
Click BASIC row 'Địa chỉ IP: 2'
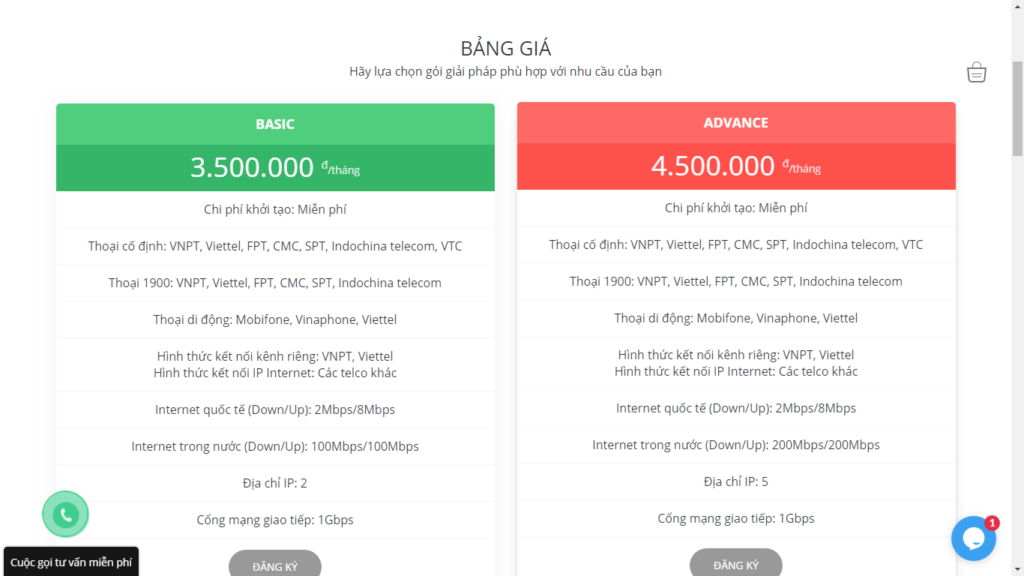(275, 483)
